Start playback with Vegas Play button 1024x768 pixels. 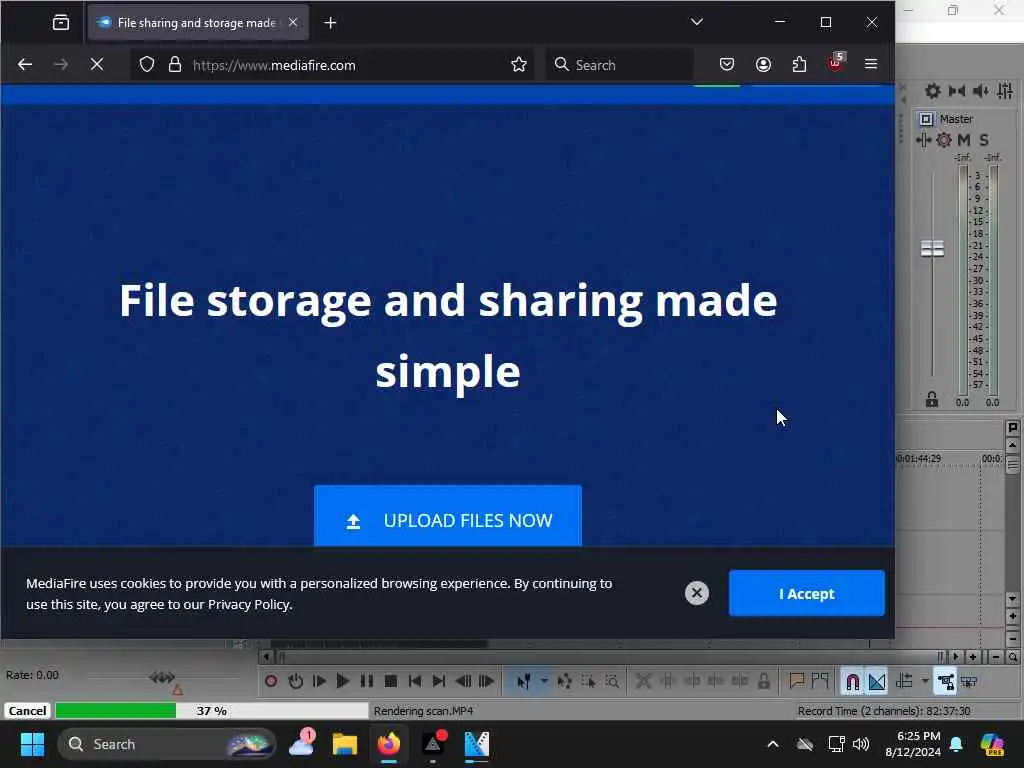pos(343,681)
